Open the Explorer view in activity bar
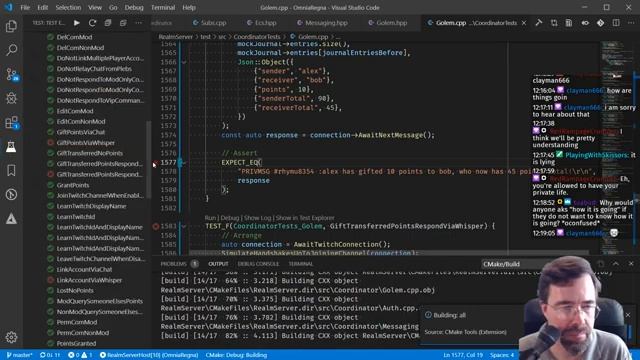The image size is (640, 360). pyautogui.click(x=11, y=27)
